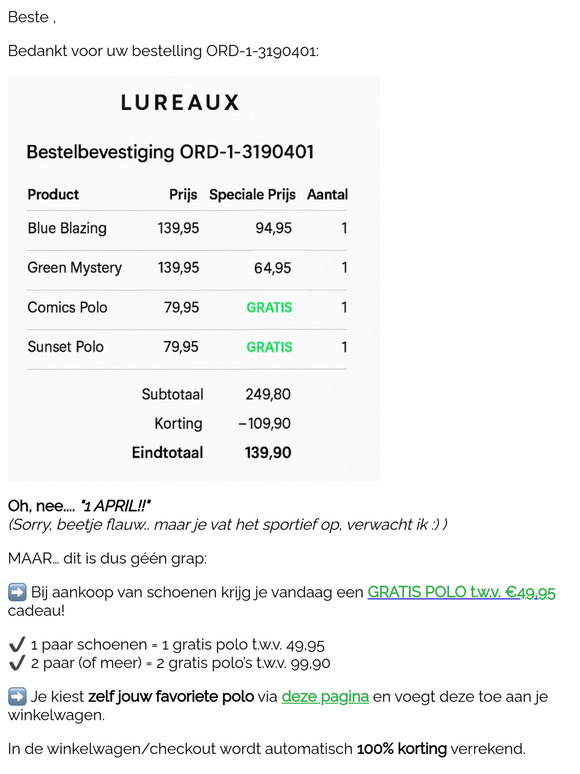
Task: Click the Subtotaal value 249,80
Action: tap(268, 394)
